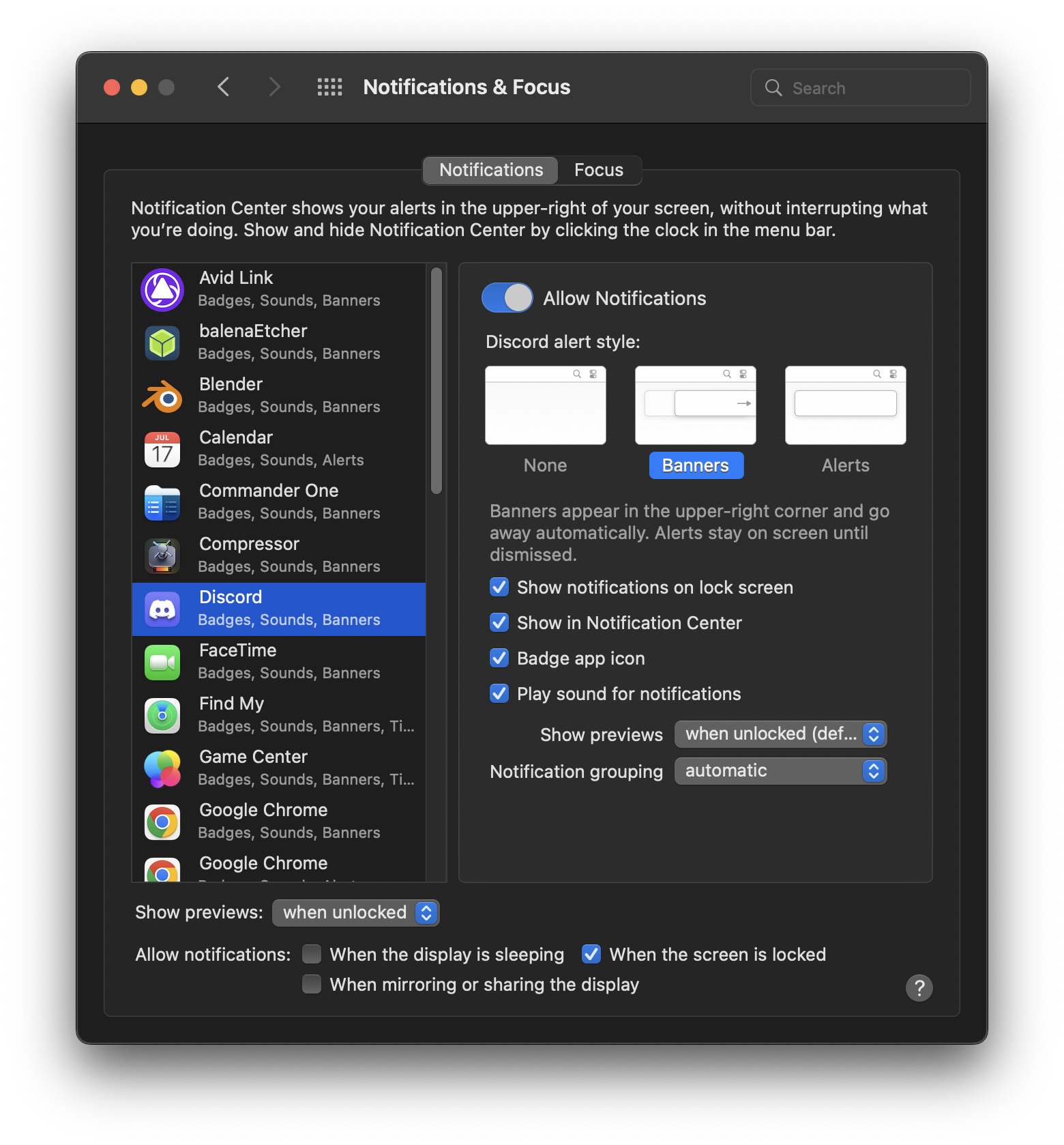Screen dimensions: 1064x1145
Task: Click the Calendar app icon
Action: pos(162,450)
